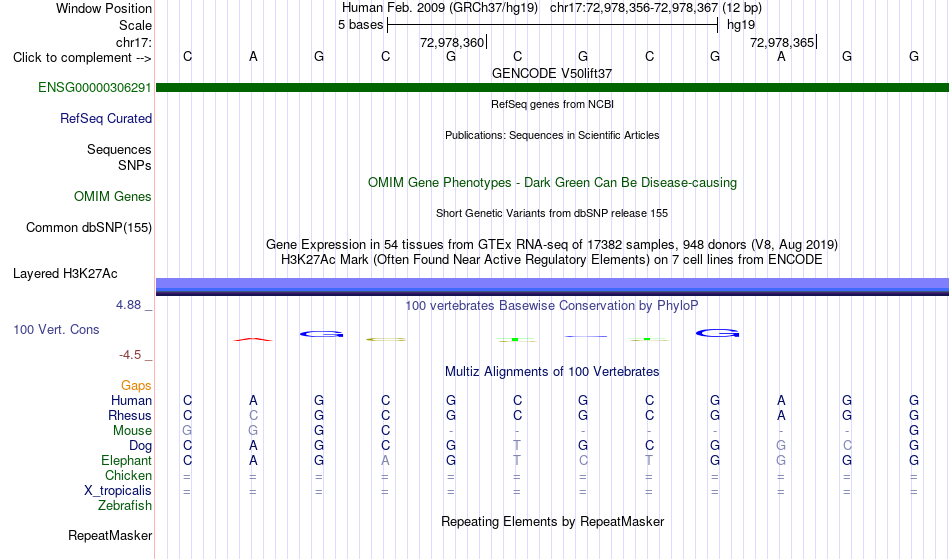
Task: Click the last blue G conservation logo
Action: (x=717, y=333)
